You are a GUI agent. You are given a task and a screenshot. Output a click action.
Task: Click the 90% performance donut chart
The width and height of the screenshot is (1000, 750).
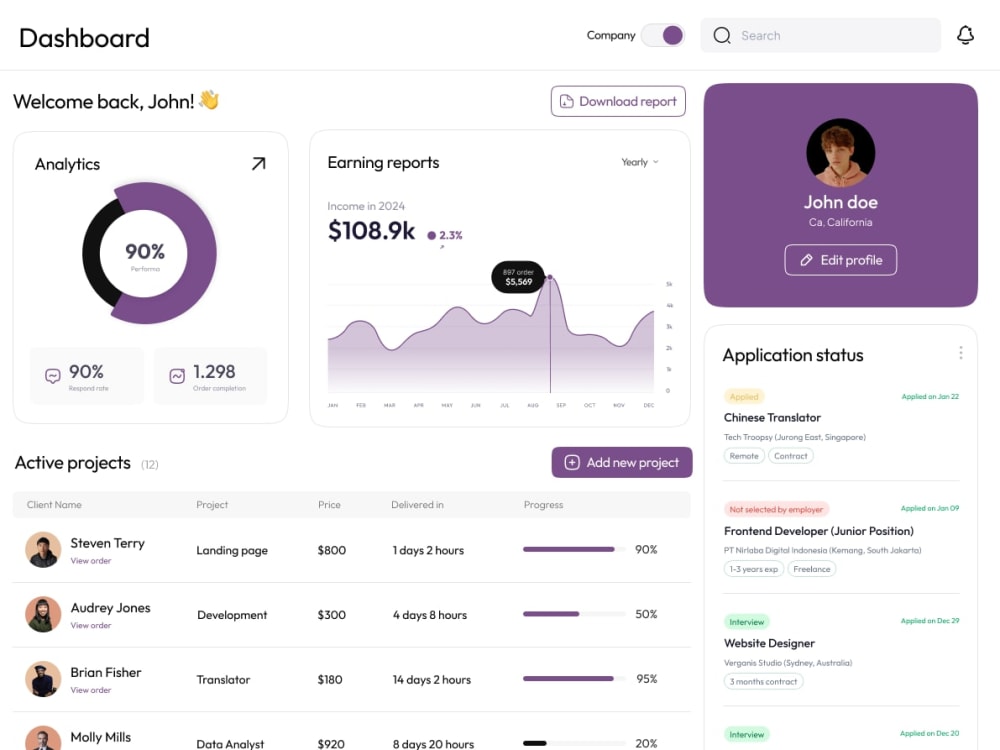pyautogui.click(x=149, y=253)
